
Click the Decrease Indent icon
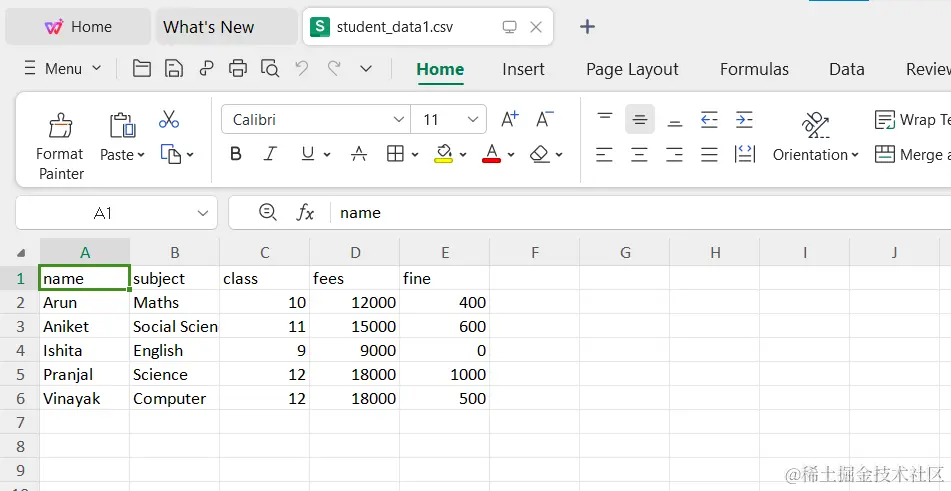[709, 119]
